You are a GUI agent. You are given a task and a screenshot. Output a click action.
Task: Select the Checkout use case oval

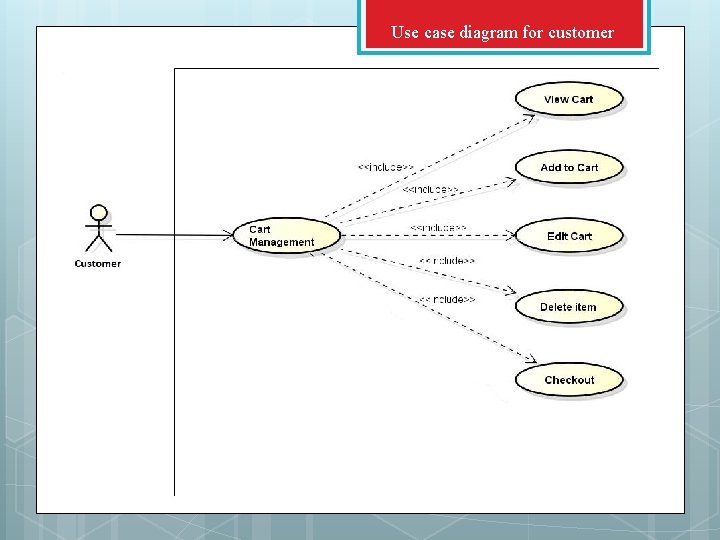[x=569, y=380]
